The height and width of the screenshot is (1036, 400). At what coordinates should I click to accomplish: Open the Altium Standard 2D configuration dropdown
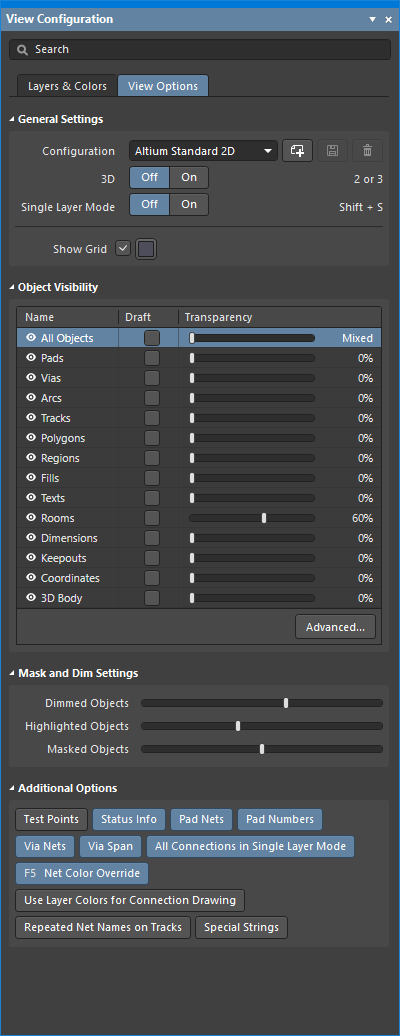point(203,151)
